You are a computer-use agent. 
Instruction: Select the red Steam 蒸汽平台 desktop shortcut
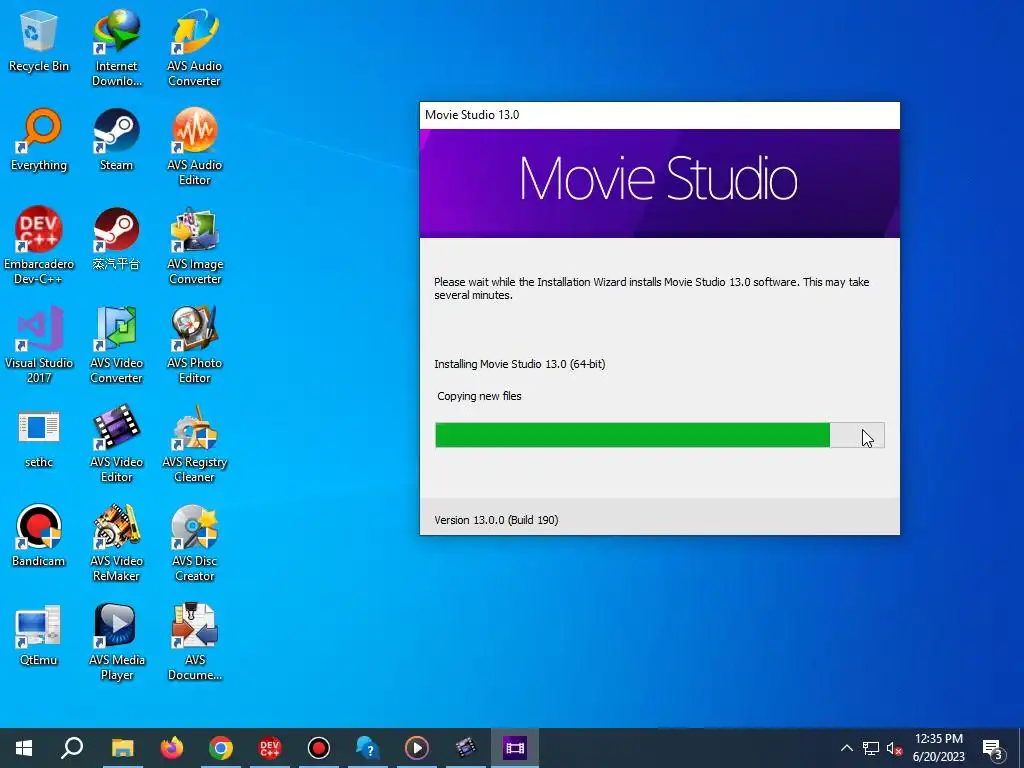click(117, 239)
